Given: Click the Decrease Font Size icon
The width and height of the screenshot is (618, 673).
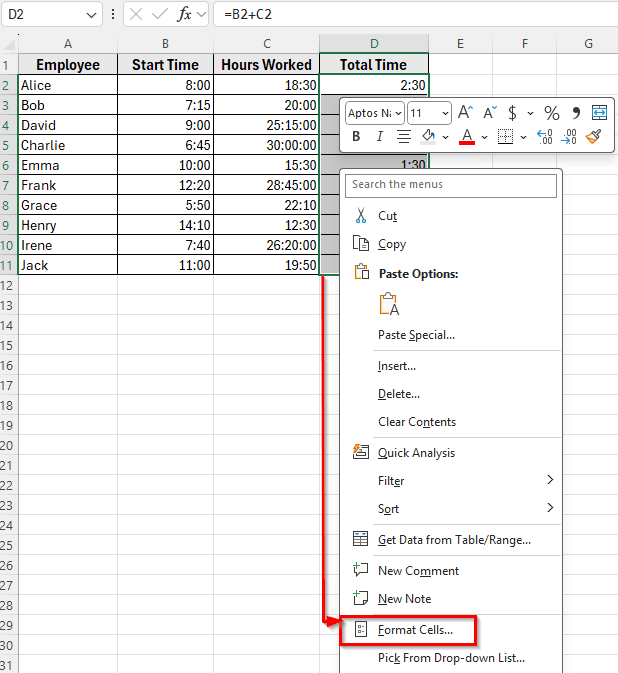Looking at the screenshot, I should (x=490, y=113).
